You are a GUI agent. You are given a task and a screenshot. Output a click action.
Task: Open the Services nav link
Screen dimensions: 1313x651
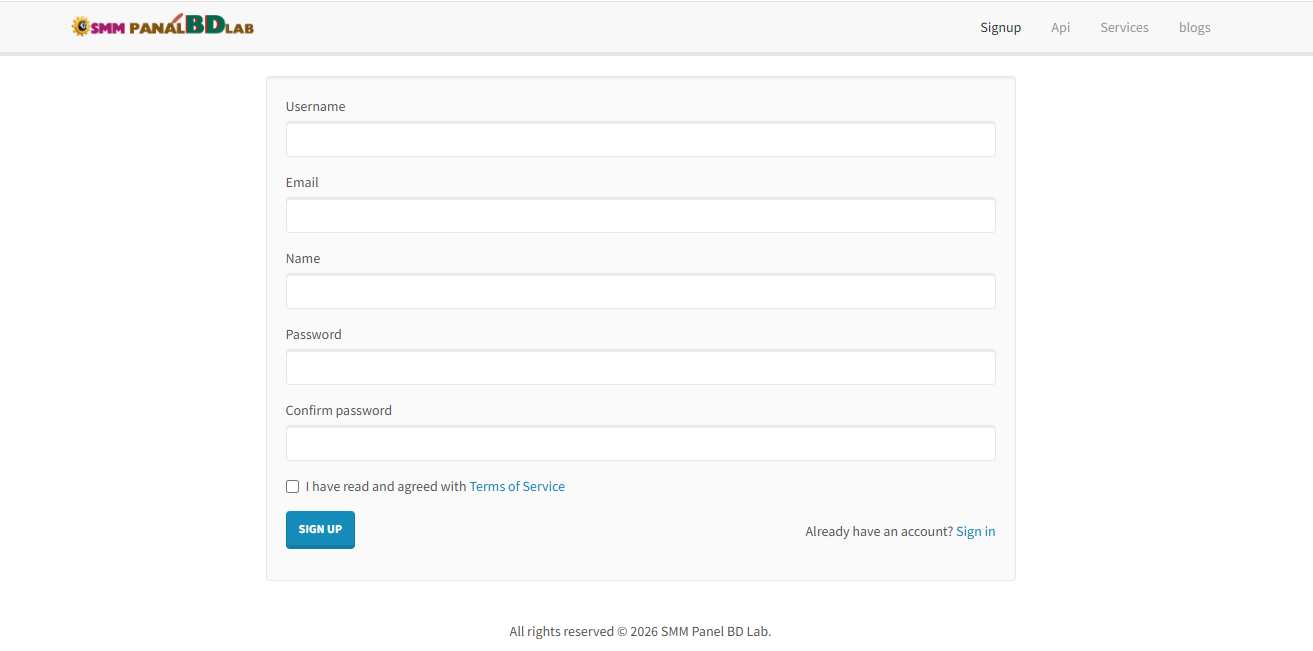1124,27
